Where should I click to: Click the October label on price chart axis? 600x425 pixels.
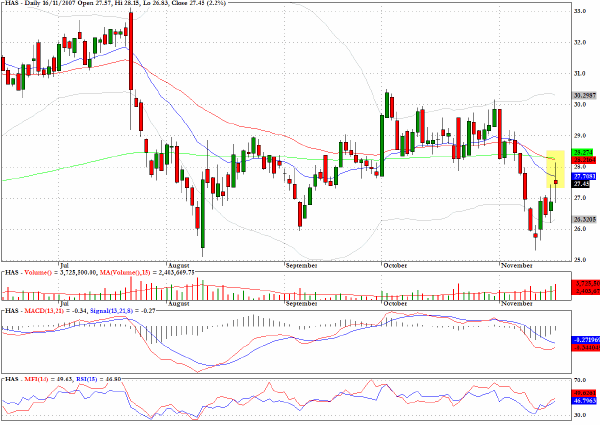(x=395, y=265)
